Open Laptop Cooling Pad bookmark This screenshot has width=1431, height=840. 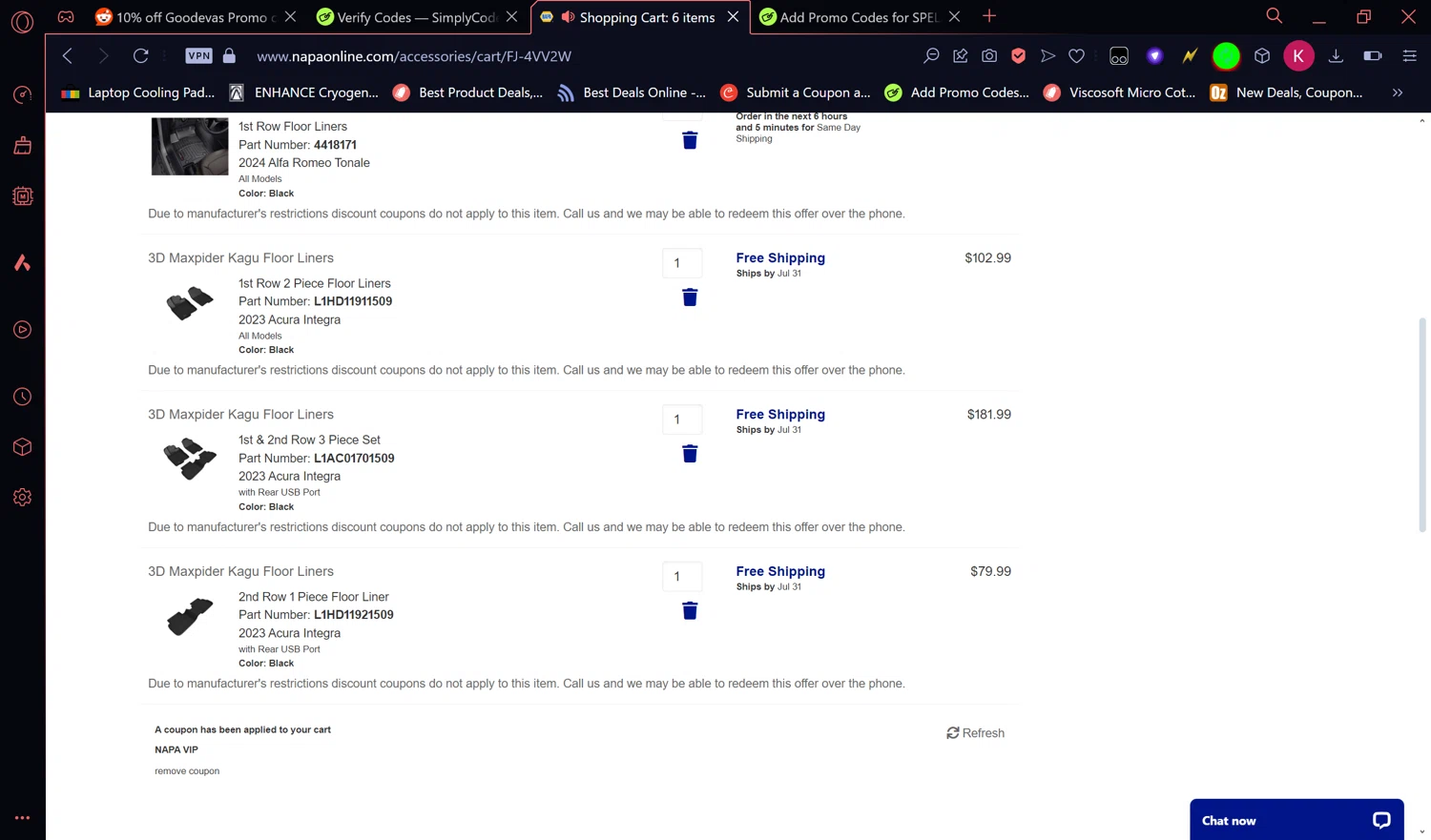click(139, 92)
